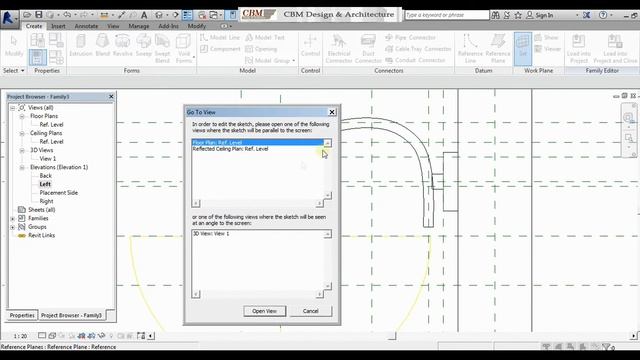Click the Modify arrow tool
640x360 pixels.
tap(14, 45)
